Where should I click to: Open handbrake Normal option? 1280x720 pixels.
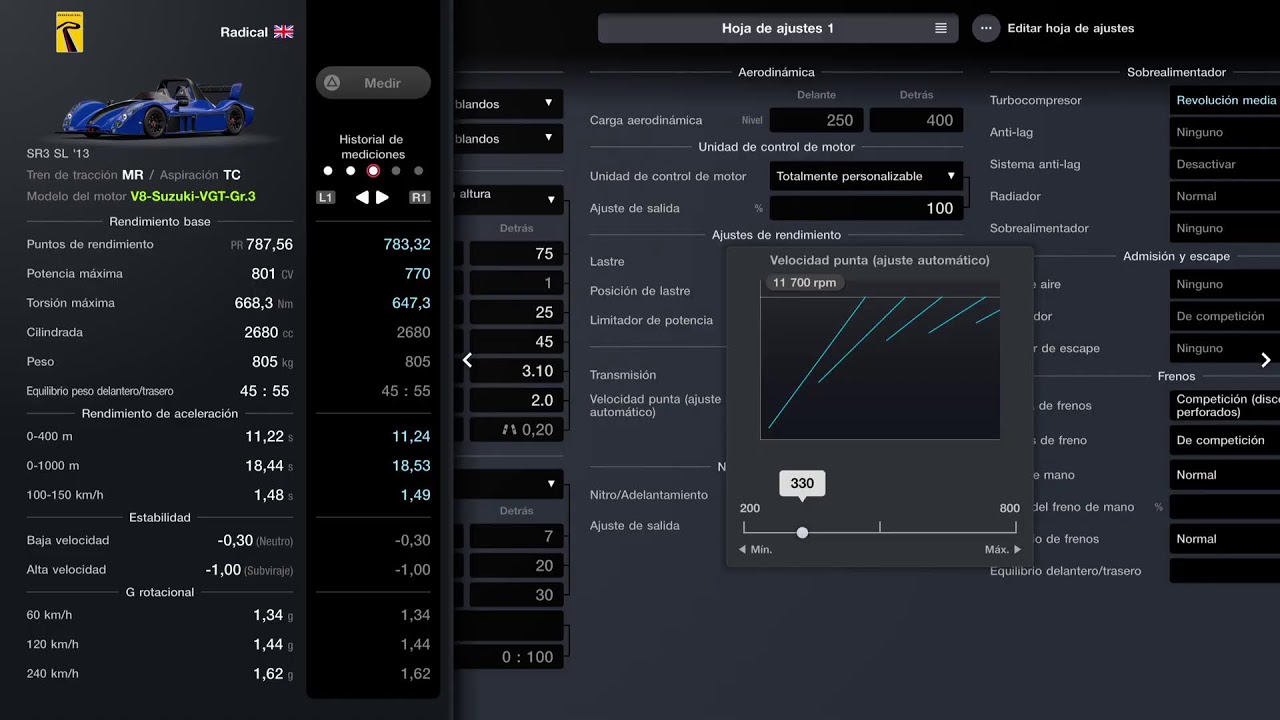coord(1225,475)
